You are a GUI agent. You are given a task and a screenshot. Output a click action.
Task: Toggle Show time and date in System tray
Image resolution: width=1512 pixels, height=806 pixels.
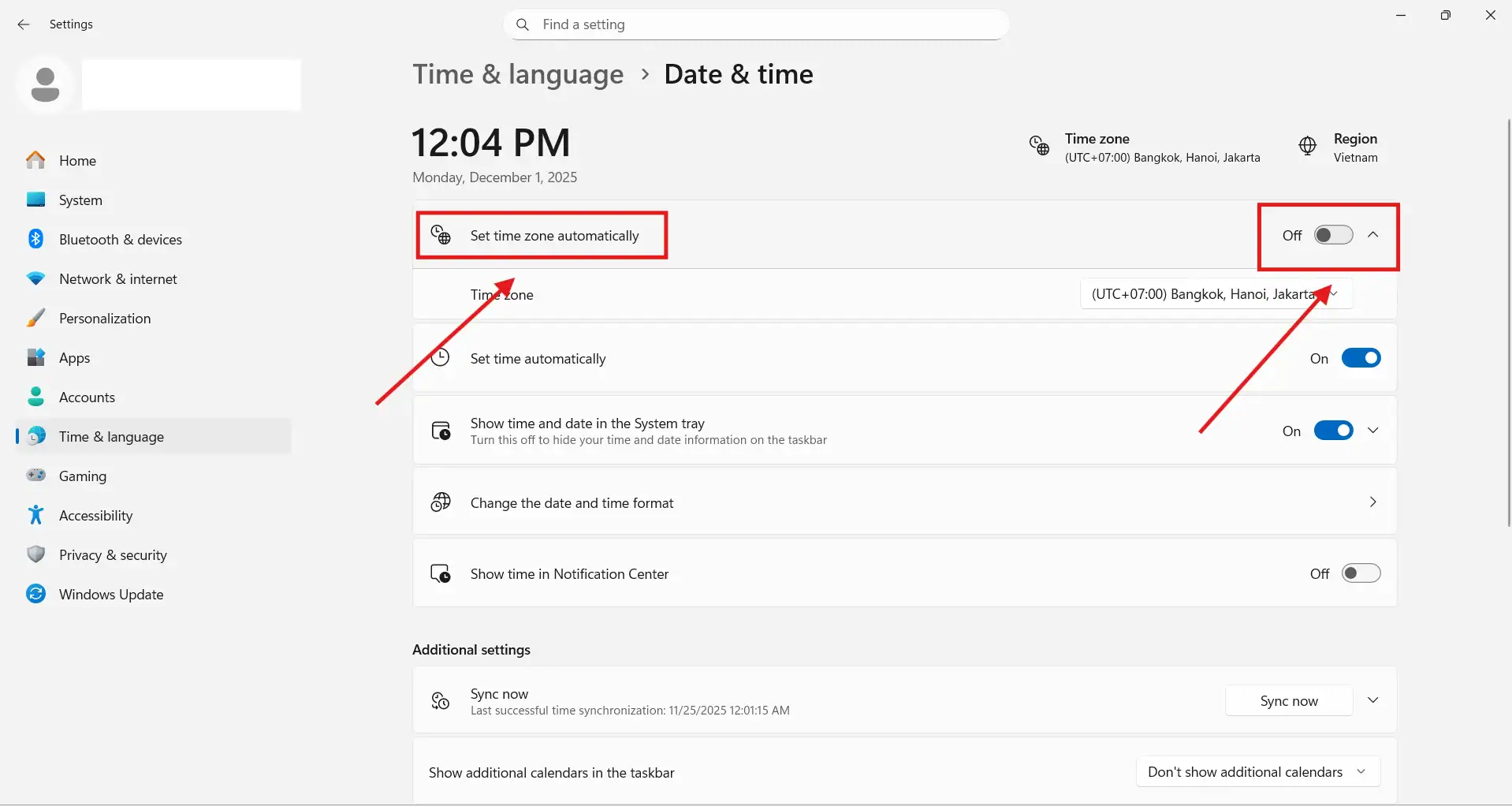(x=1333, y=431)
